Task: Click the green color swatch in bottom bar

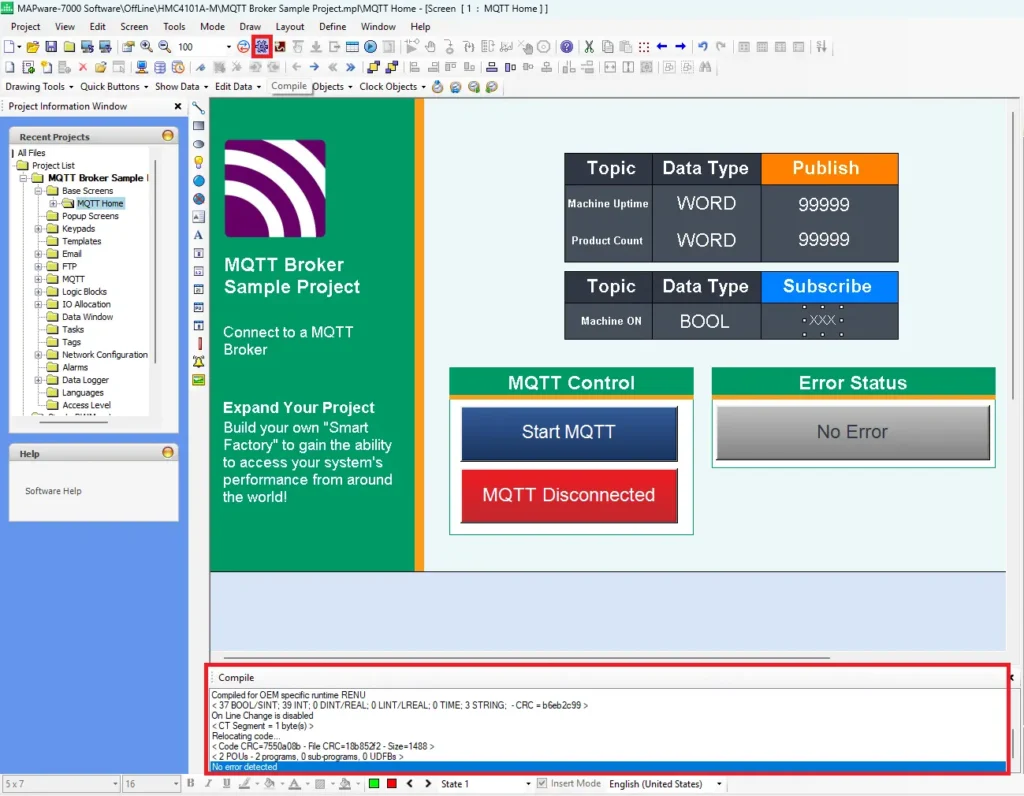Action: pos(374,784)
